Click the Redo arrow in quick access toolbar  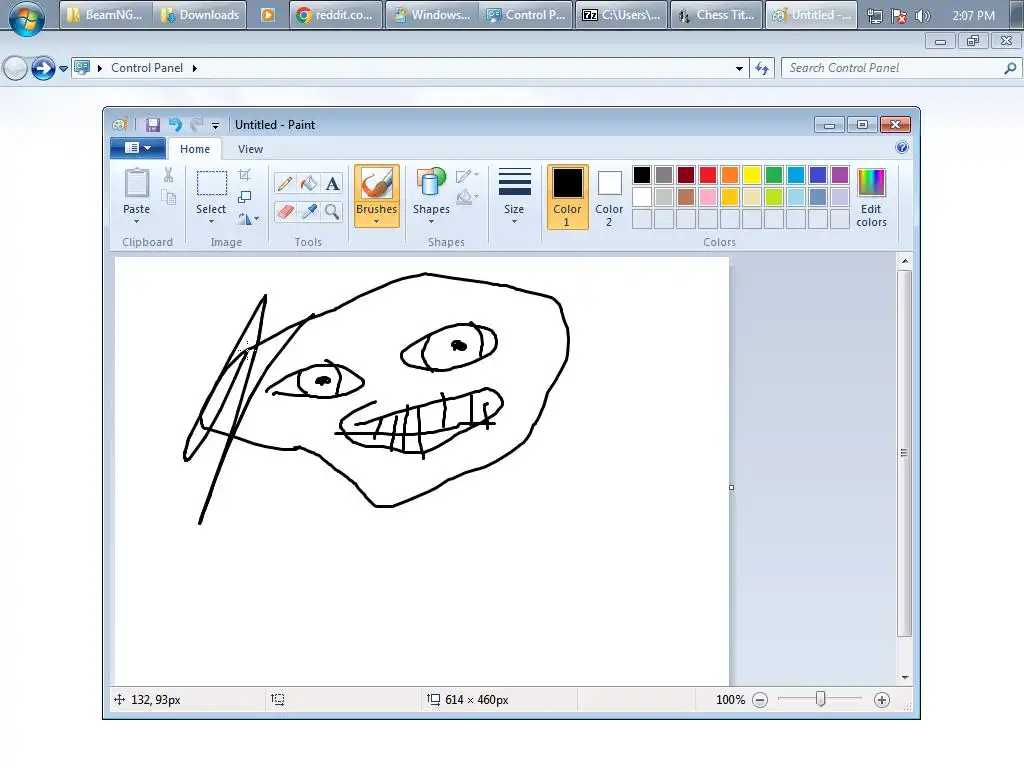pos(196,125)
